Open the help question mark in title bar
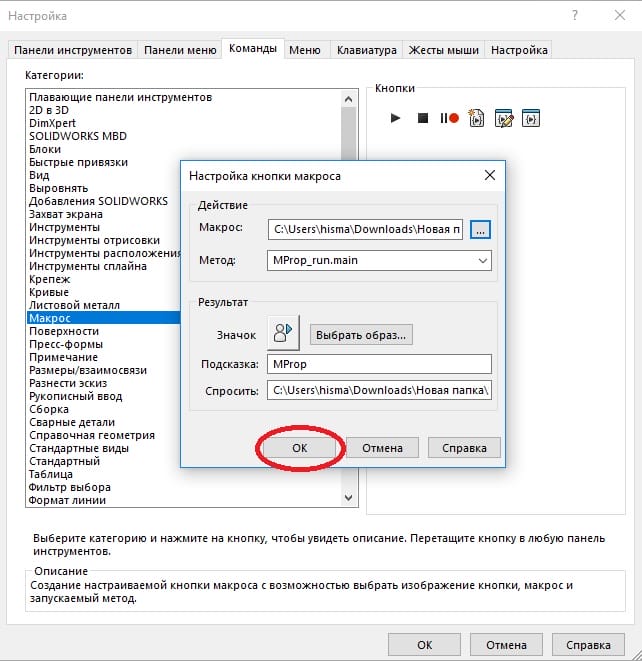Image resolution: width=642 pixels, height=661 pixels. click(x=575, y=16)
